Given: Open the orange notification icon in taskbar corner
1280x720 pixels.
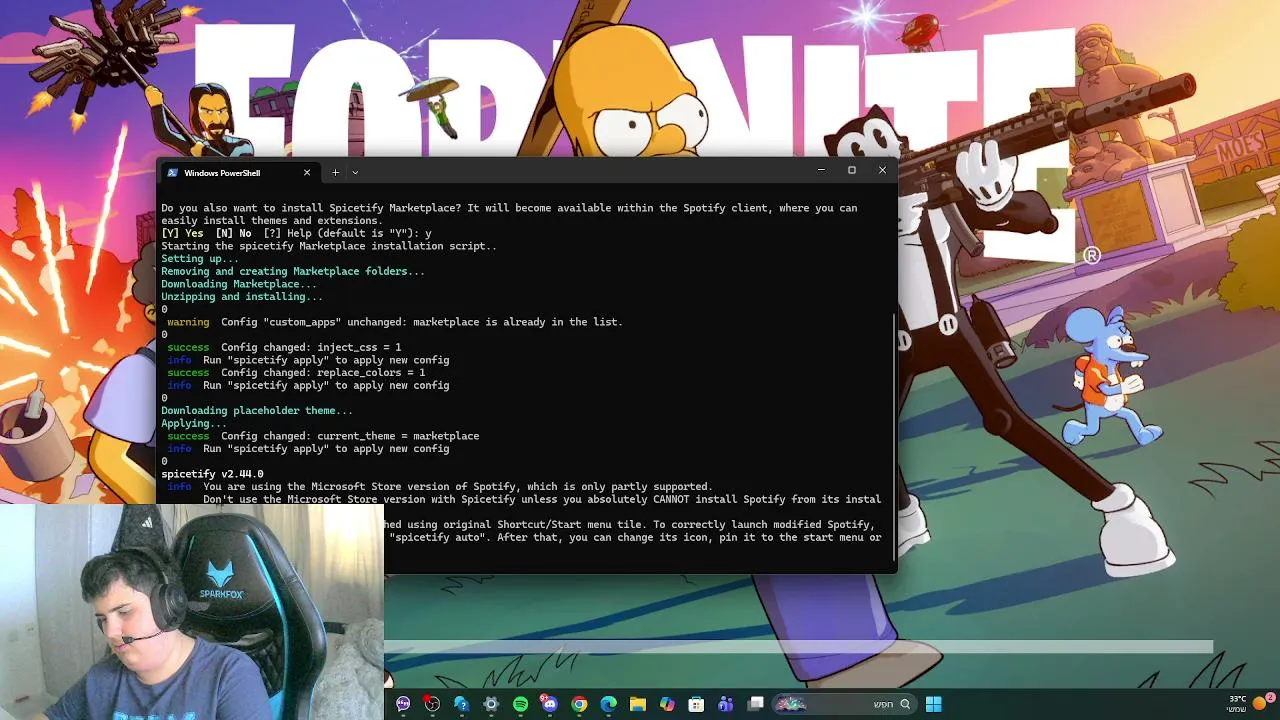Looking at the screenshot, I should (1262, 702).
